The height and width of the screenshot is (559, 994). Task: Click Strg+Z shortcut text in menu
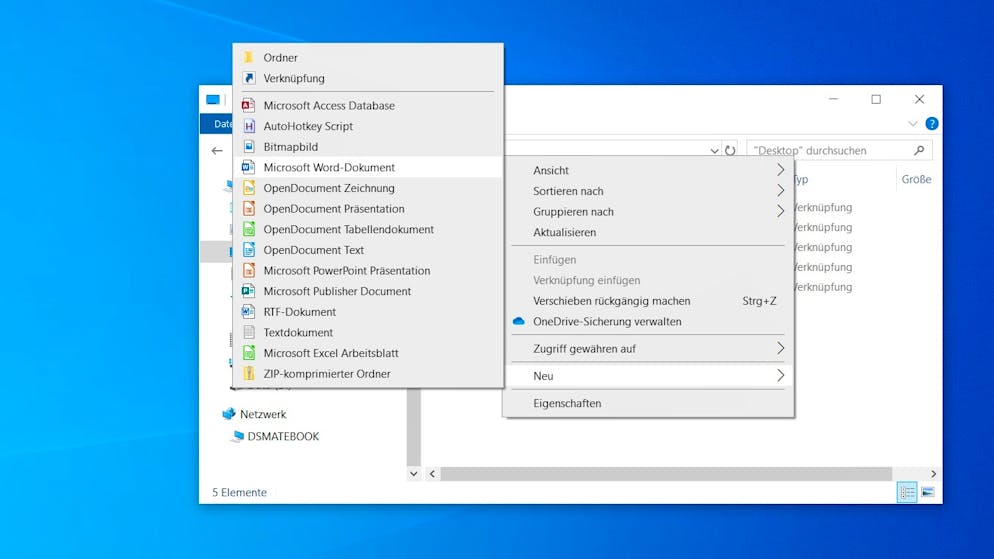759,301
